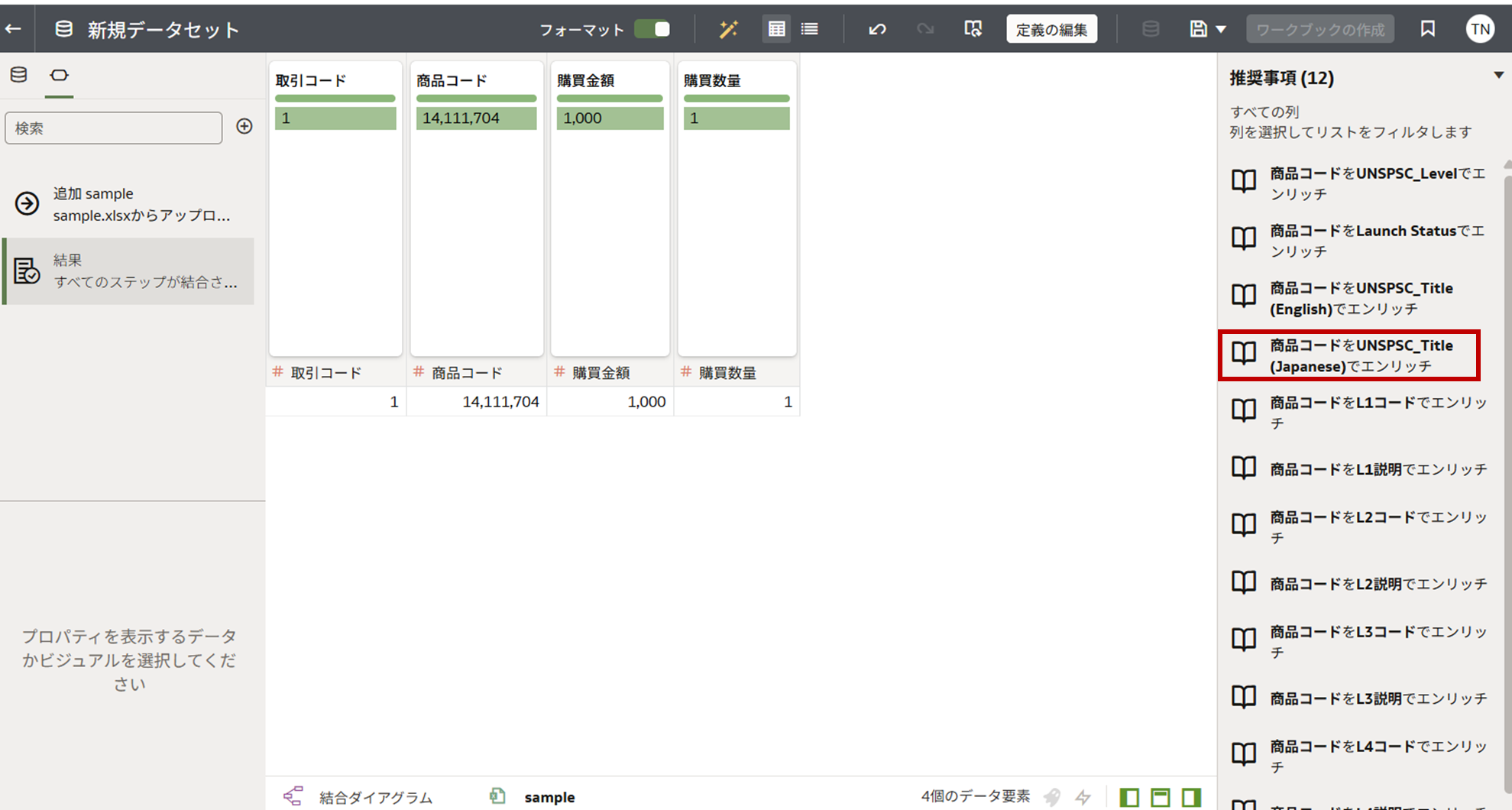
Task: Click the 1,000 table cell
Action: coord(610,401)
